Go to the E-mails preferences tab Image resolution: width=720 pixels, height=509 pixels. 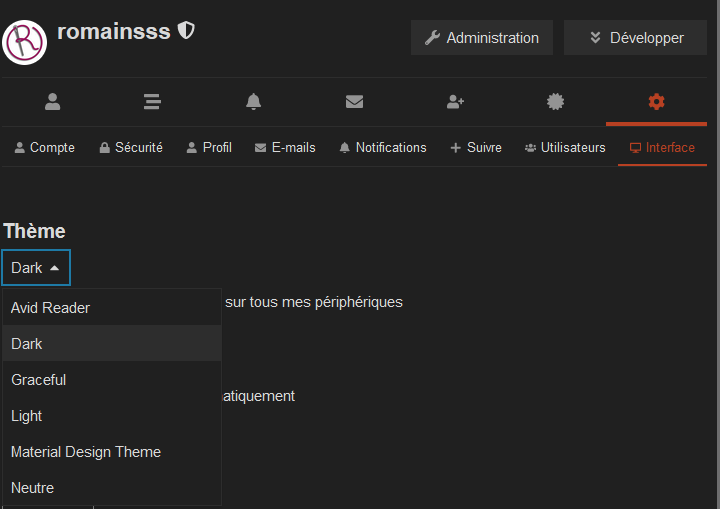[285, 147]
